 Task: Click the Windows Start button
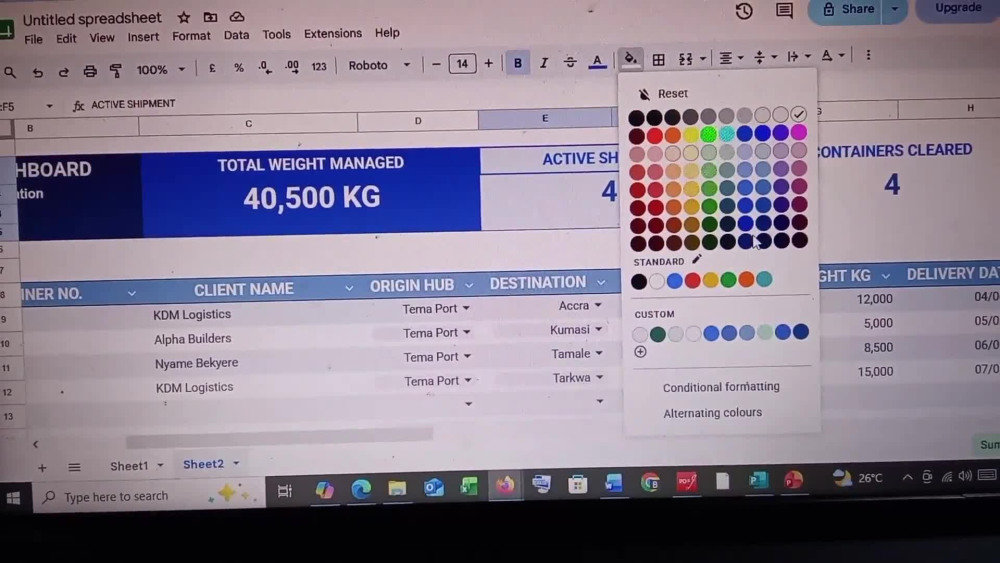pos(13,499)
